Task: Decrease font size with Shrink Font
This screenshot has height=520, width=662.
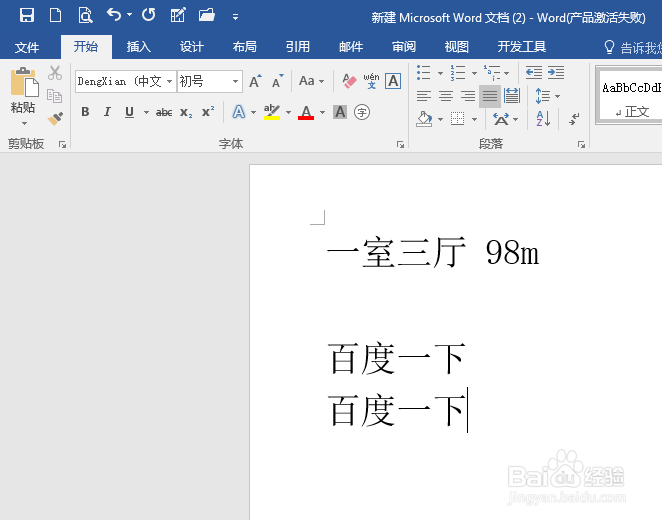Action: 277,81
